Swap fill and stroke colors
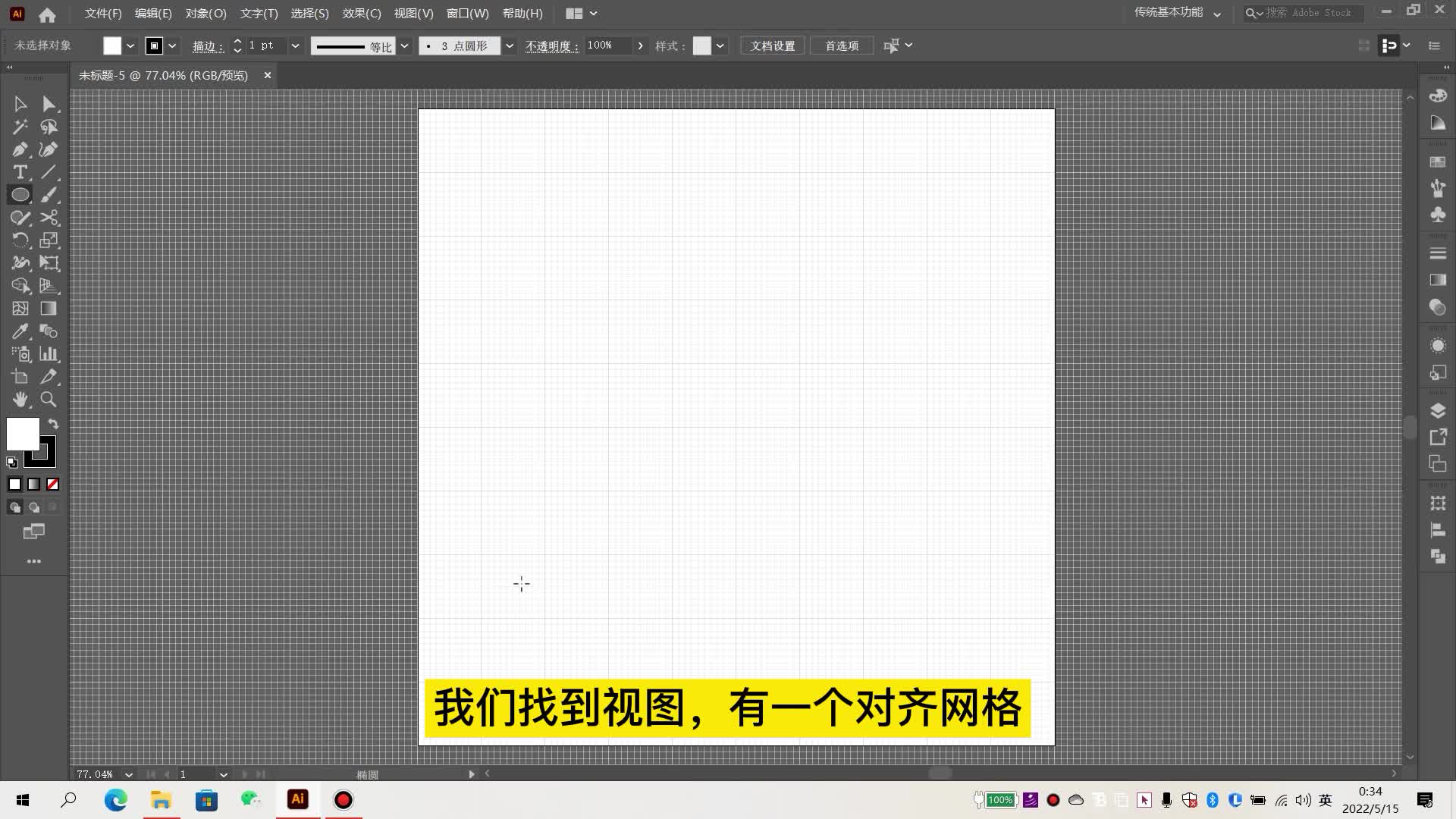Viewport: 1456px width, 819px height. (53, 424)
